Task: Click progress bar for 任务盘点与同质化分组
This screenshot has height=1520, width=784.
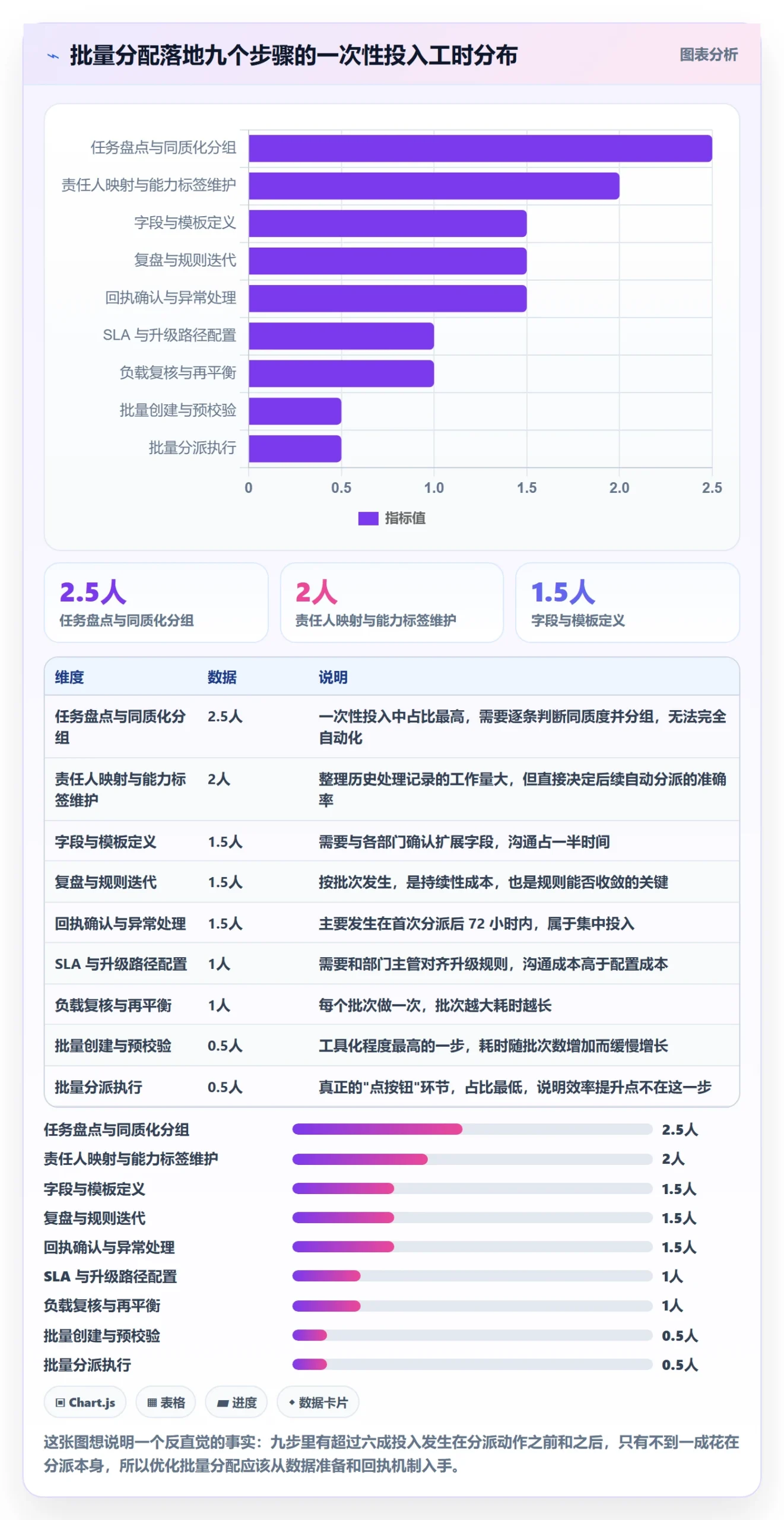Action: tap(472, 1129)
